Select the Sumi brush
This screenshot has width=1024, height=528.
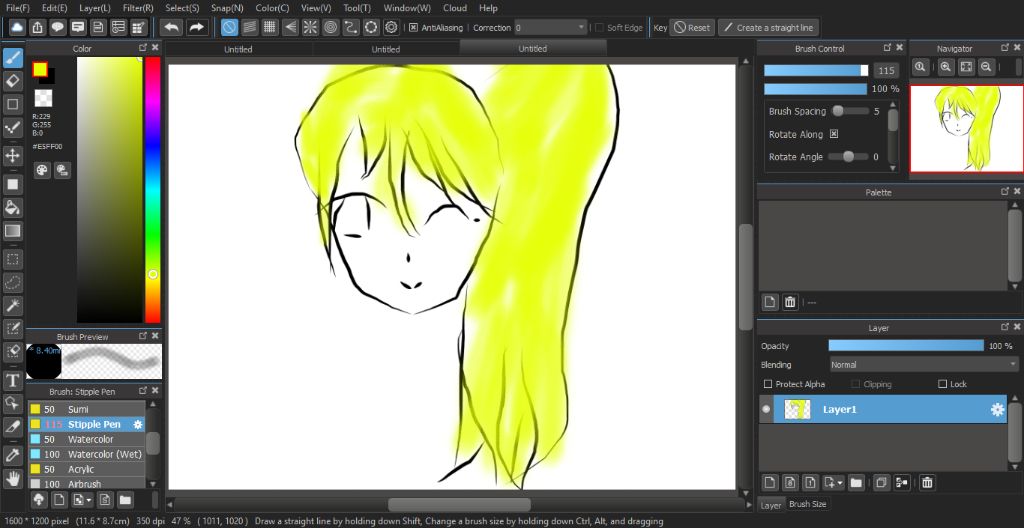(x=86, y=409)
